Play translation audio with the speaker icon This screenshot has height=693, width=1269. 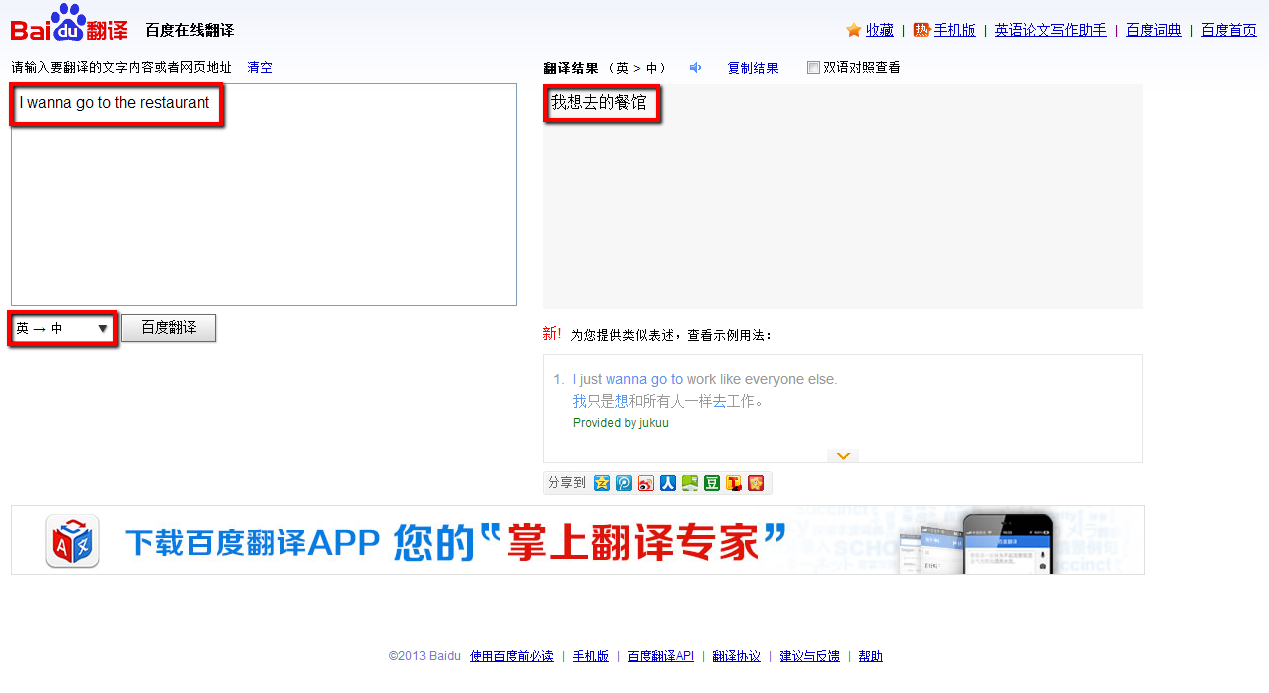[x=696, y=68]
